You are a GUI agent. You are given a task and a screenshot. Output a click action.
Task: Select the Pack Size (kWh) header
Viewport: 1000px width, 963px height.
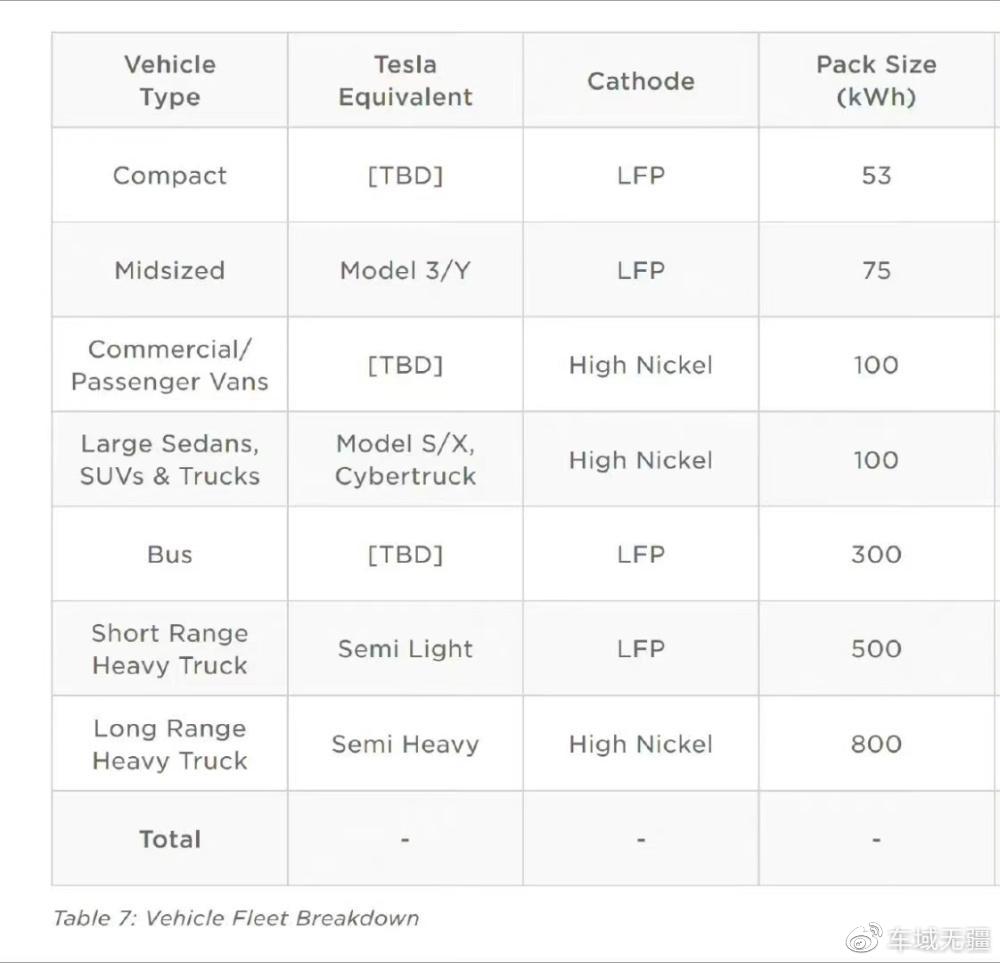click(x=876, y=80)
